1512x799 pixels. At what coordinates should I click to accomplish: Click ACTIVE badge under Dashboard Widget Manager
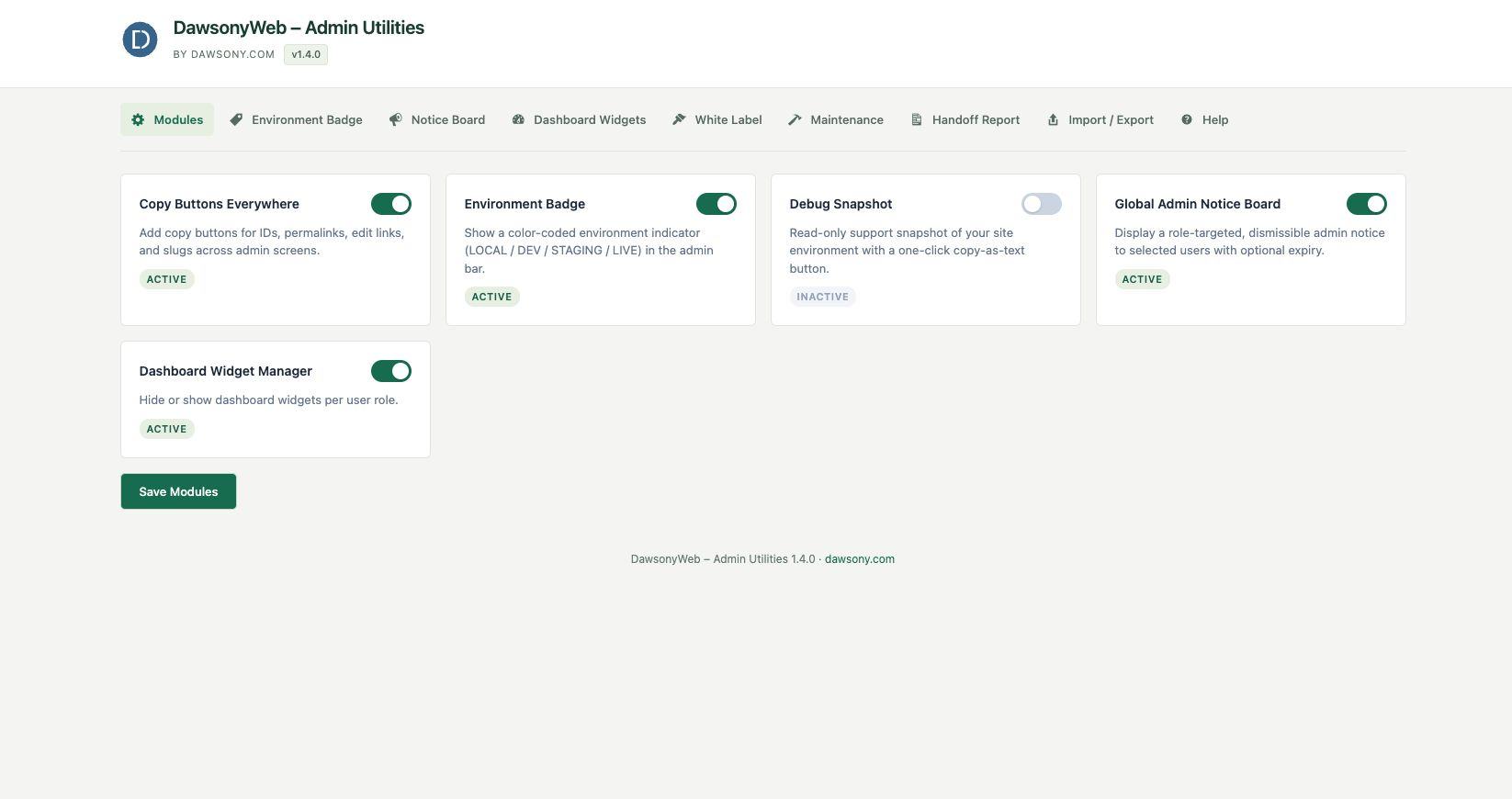click(166, 429)
